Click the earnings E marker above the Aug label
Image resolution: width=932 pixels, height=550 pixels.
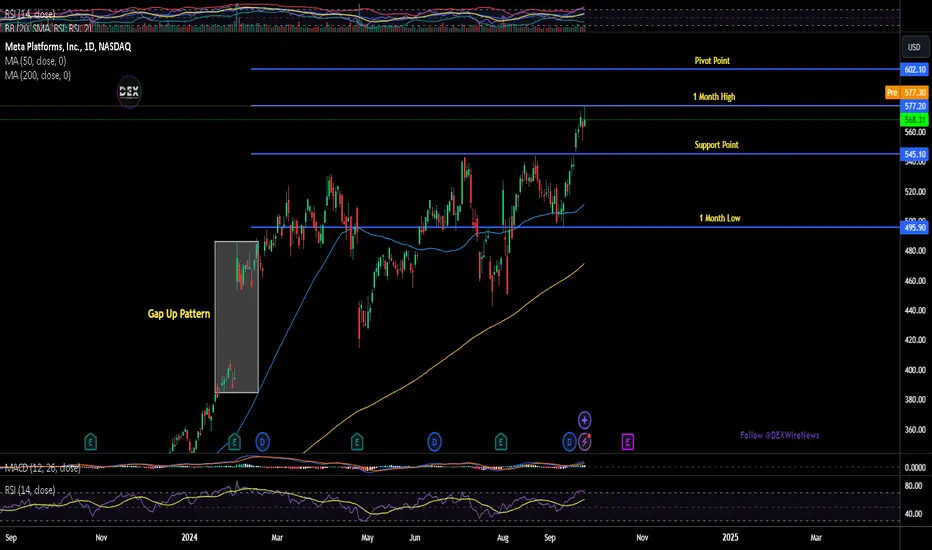(x=501, y=442)
